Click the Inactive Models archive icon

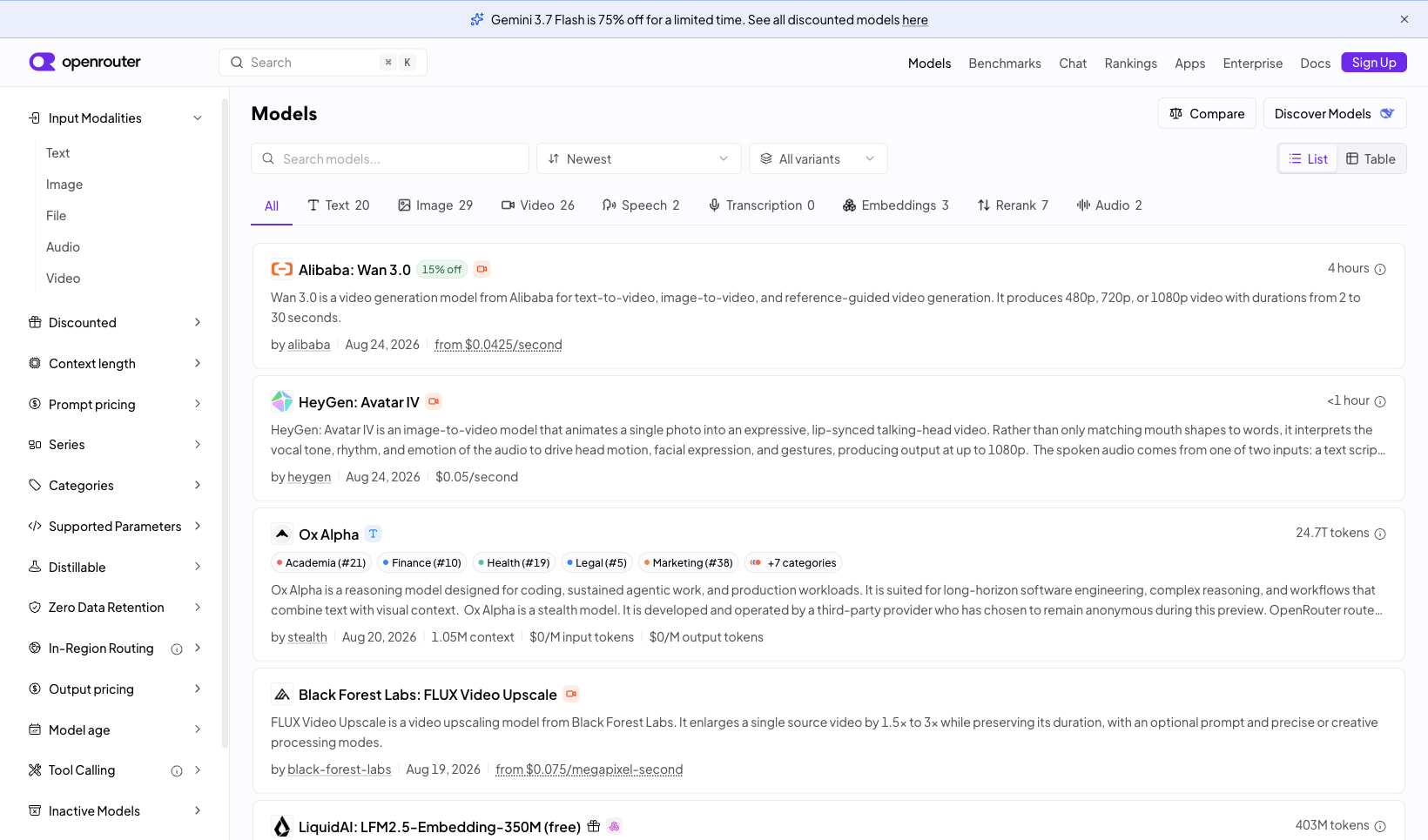35,810
